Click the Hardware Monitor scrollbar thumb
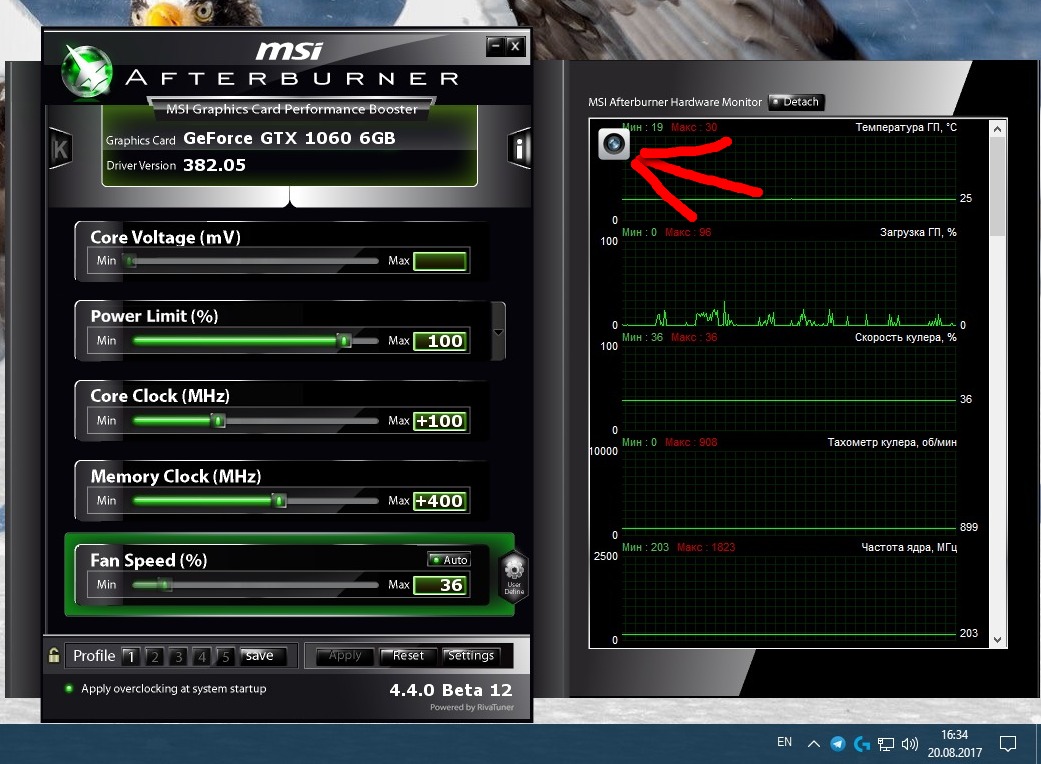 click(997, 187)
